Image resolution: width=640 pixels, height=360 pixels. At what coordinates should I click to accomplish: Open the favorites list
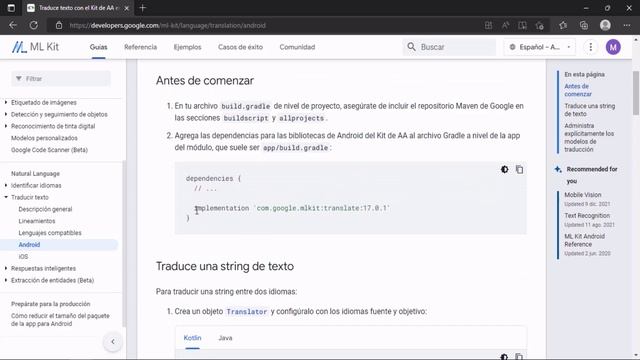(x=563, y=25)
